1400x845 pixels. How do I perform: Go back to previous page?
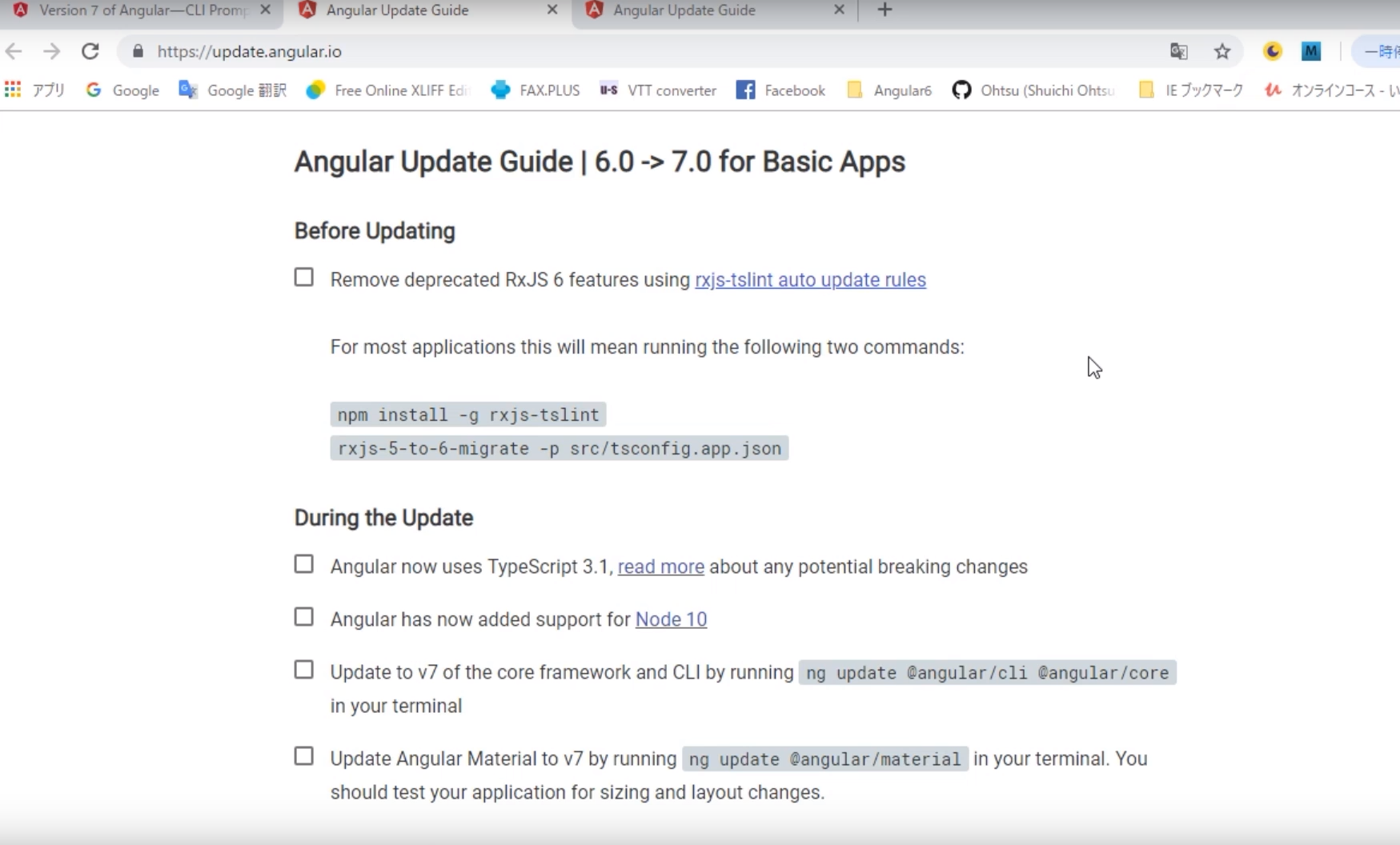coord(14,51)
